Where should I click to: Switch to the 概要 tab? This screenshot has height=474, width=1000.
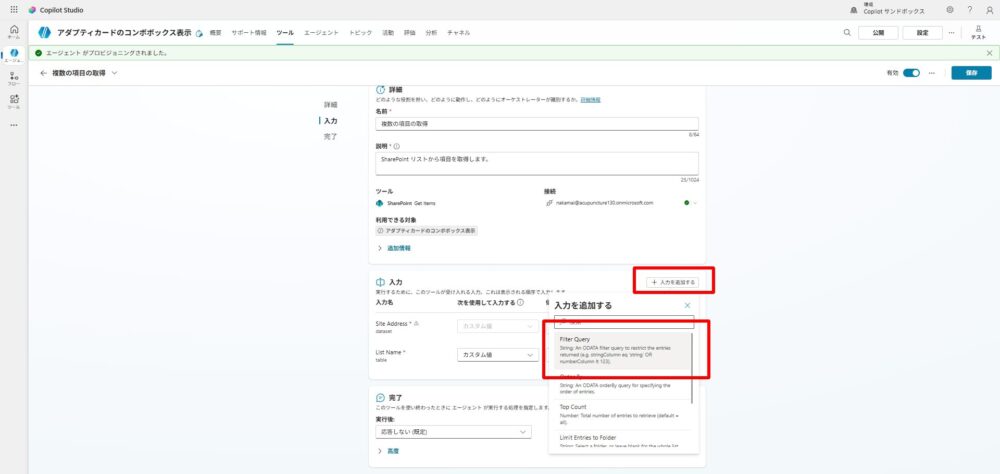(x=216, y=33)
